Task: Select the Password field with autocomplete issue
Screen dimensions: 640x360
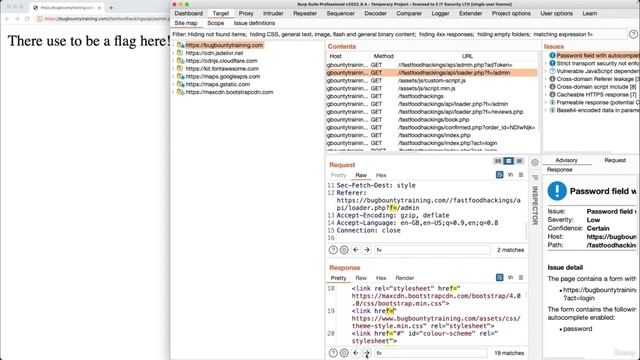Action: pos(598,56)
